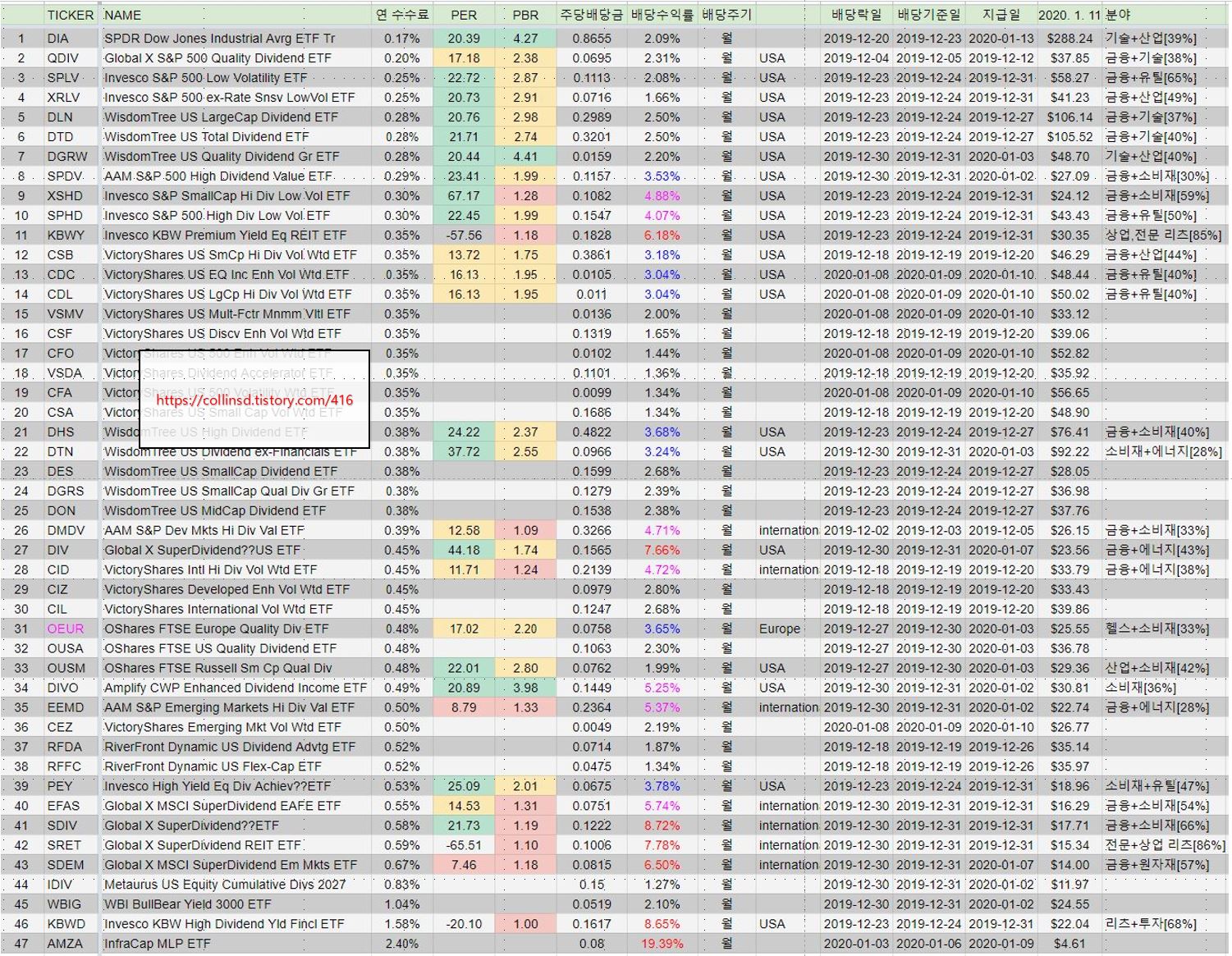The height and width of the screenshot is (956, 1232).
Task: Click the 상업,전문 리츠[85%] sector cell
Action: click(x=1163, y=236)
